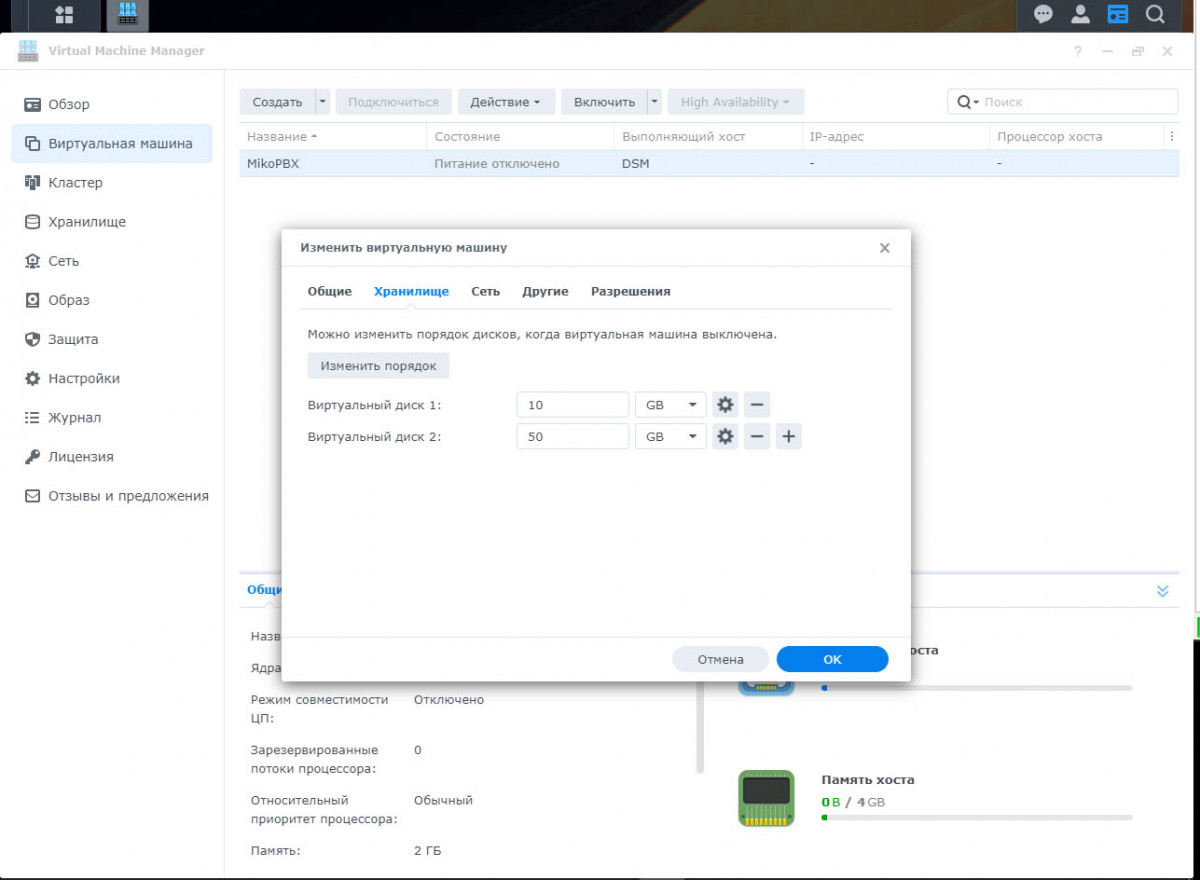Sort by Процессор хоста column header
This screenshot has height=880, width=1200.
point(1076,136)
